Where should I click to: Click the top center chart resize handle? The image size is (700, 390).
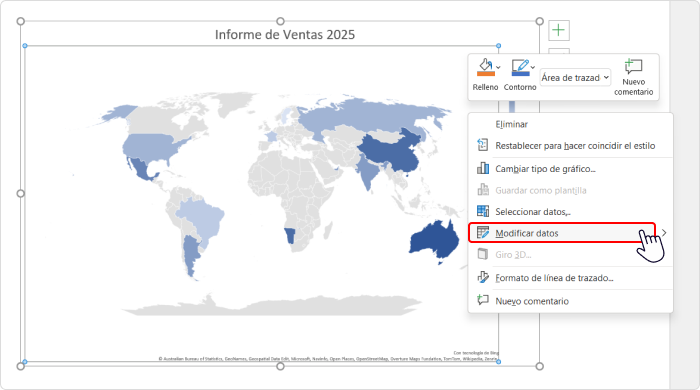tap(280, 21)
